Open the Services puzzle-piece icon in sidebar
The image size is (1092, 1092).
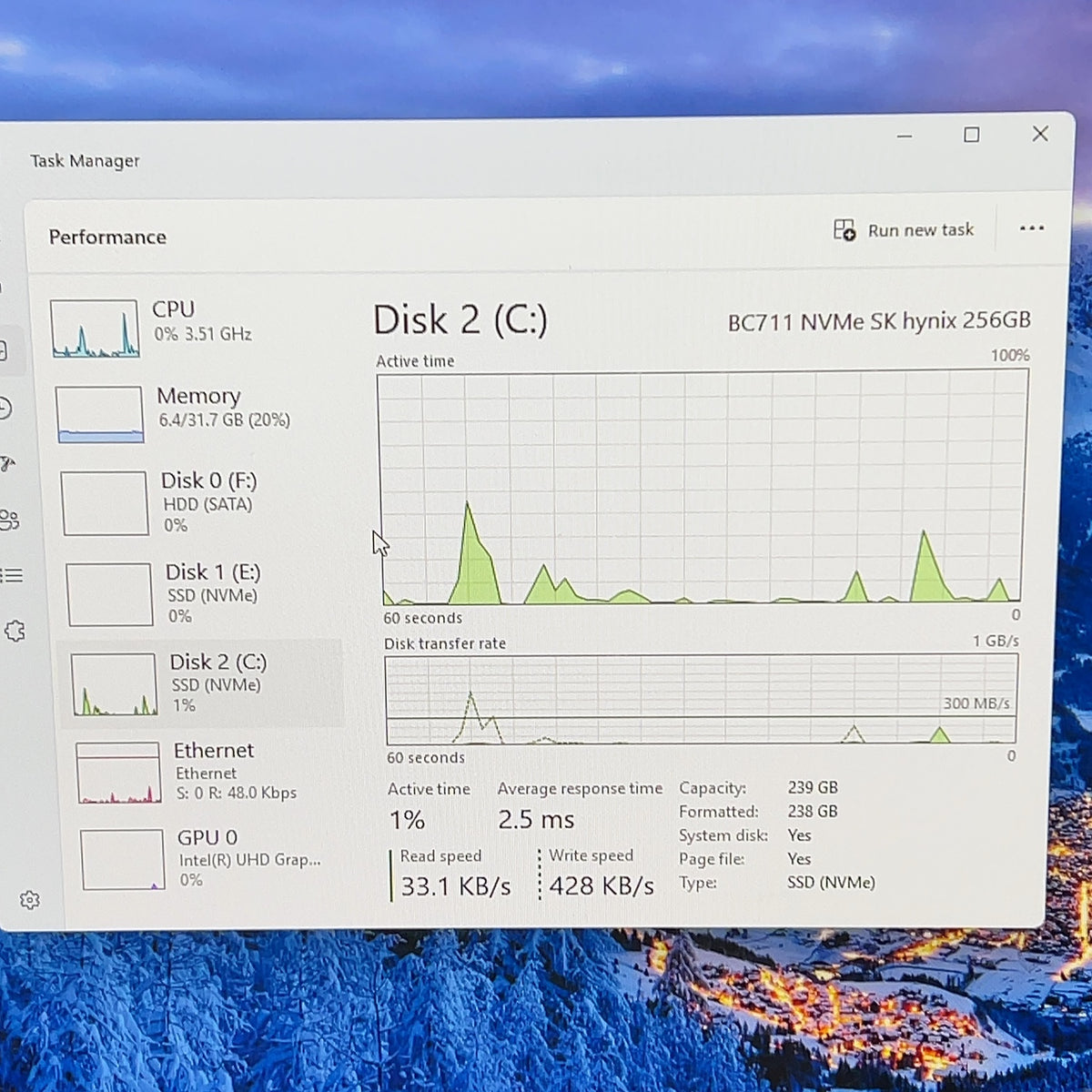click(15, 631)
